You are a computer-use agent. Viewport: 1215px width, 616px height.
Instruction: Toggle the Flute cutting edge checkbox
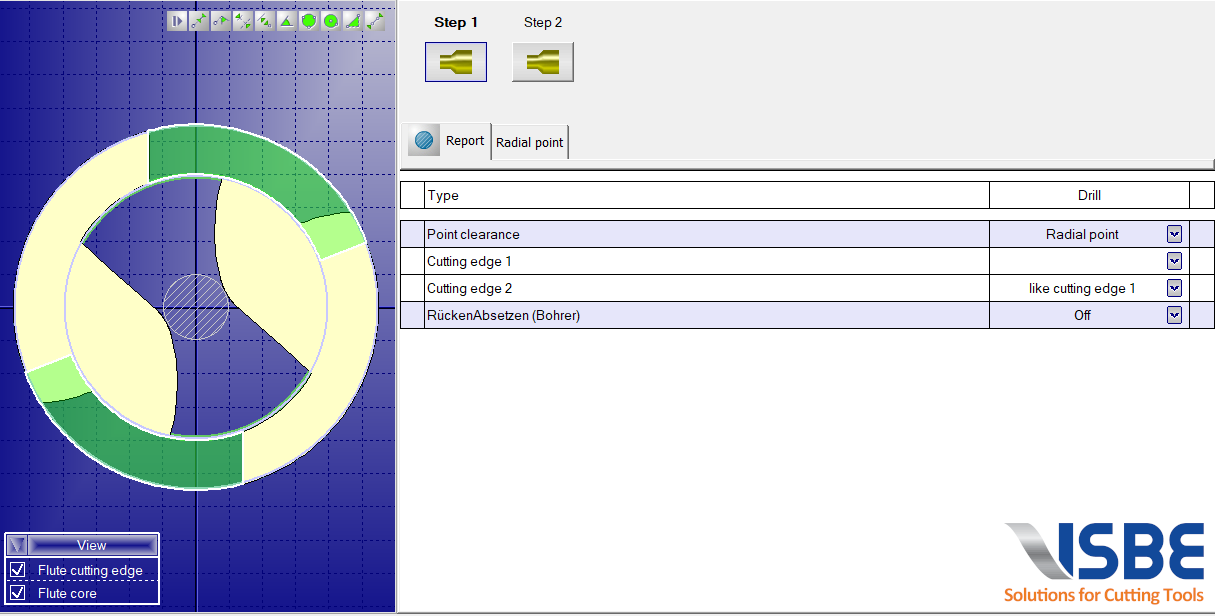pyautogui.click(x=18, y=569)
